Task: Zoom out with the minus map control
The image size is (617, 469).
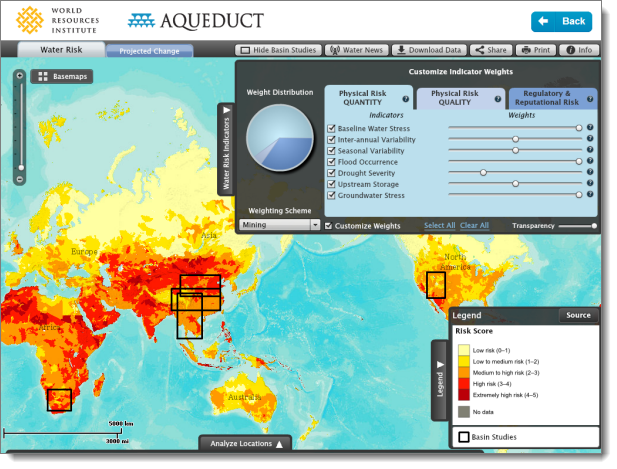Action: click(20, 180)
